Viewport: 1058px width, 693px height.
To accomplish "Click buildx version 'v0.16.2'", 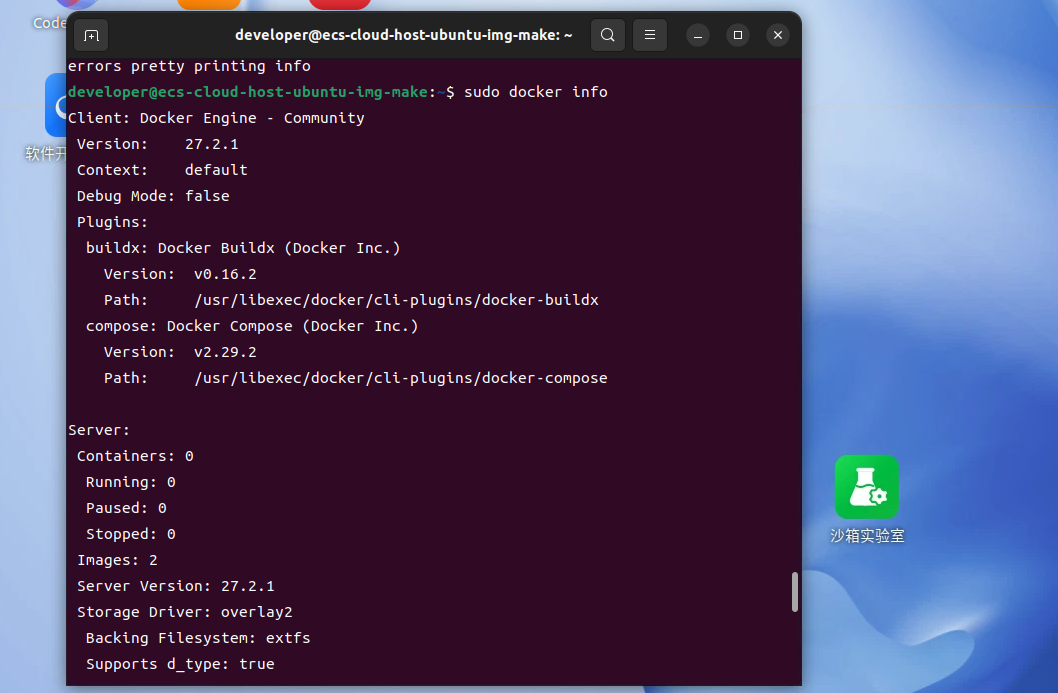I will (225, 274).
